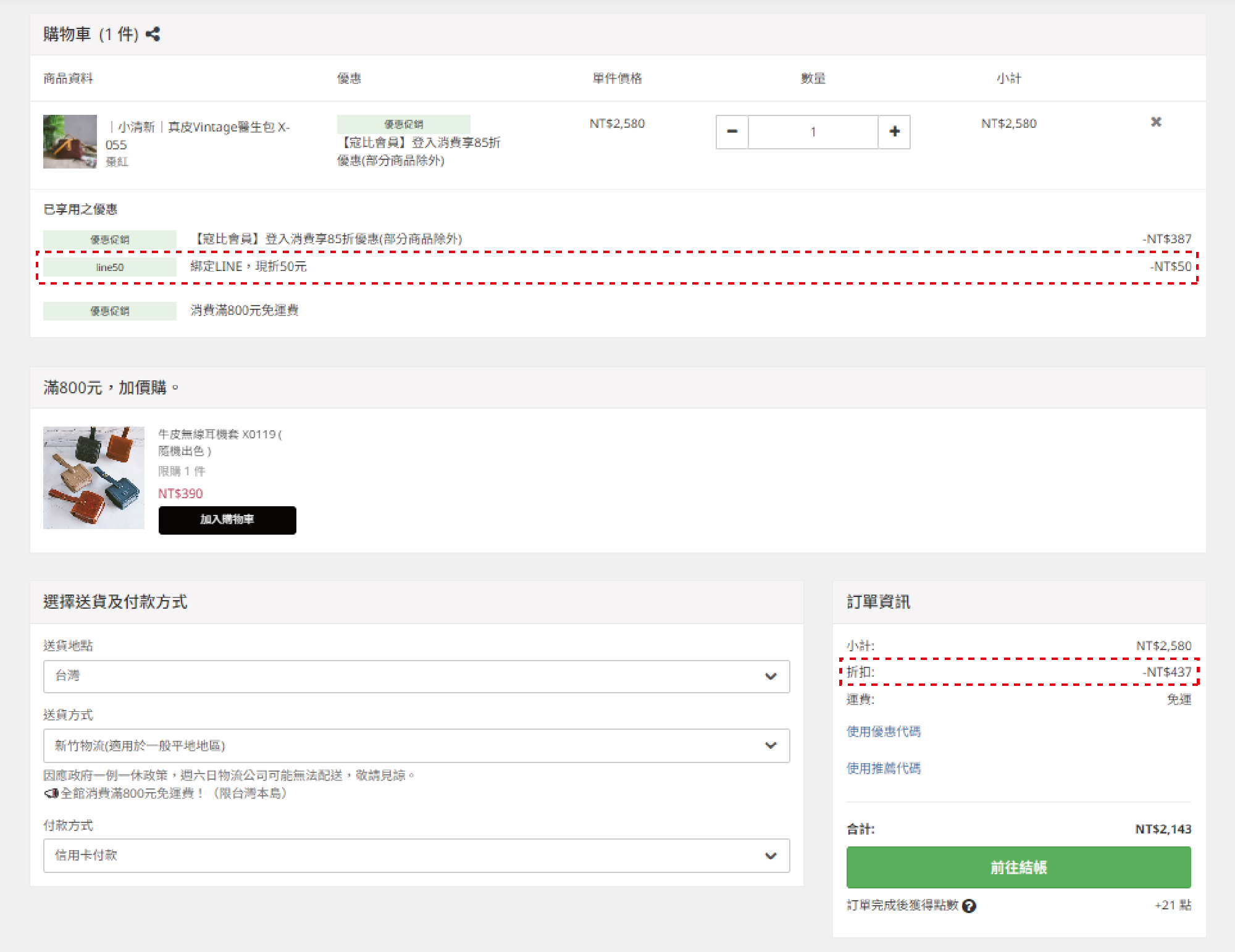Open the Vintage bag product thumbnail
The height and width of the screenshot is (952, 1235).
point(70,141)
